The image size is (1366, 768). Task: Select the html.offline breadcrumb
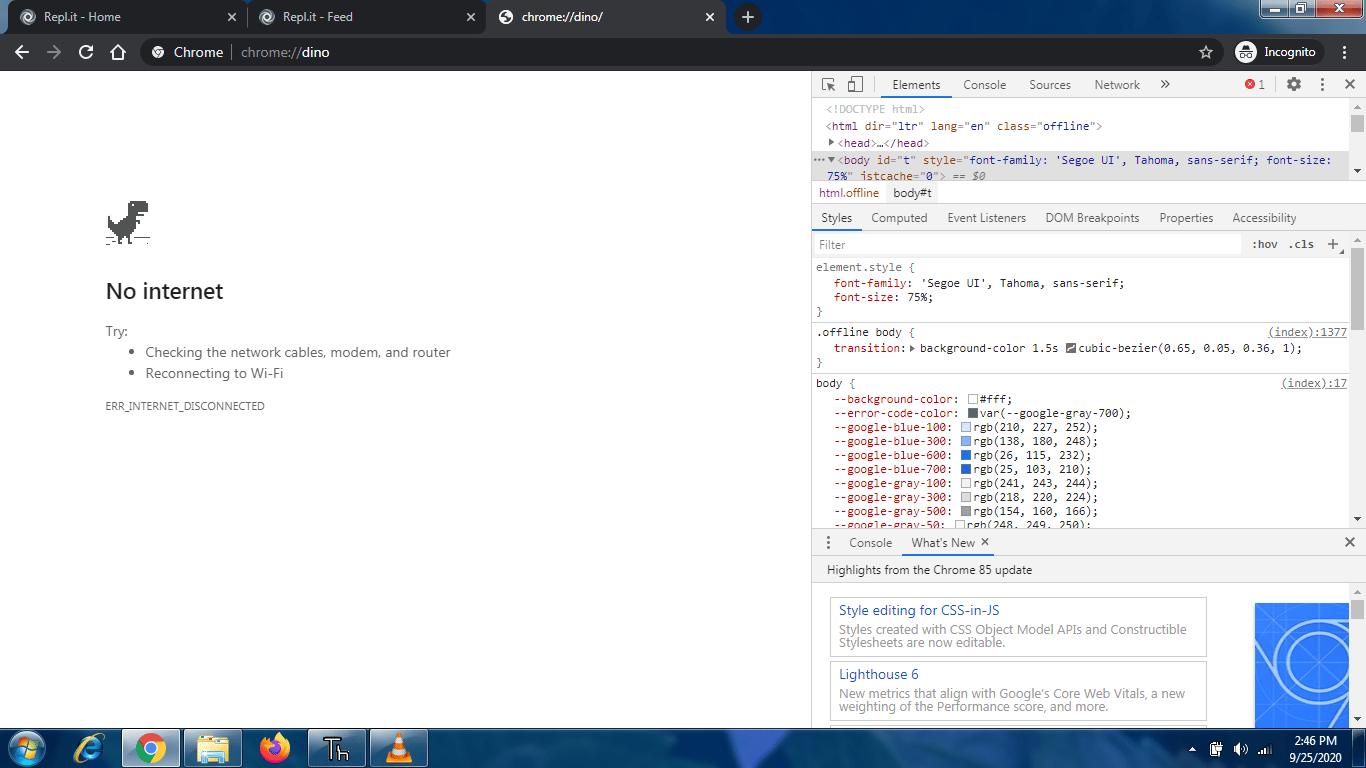tap(849, 193)
